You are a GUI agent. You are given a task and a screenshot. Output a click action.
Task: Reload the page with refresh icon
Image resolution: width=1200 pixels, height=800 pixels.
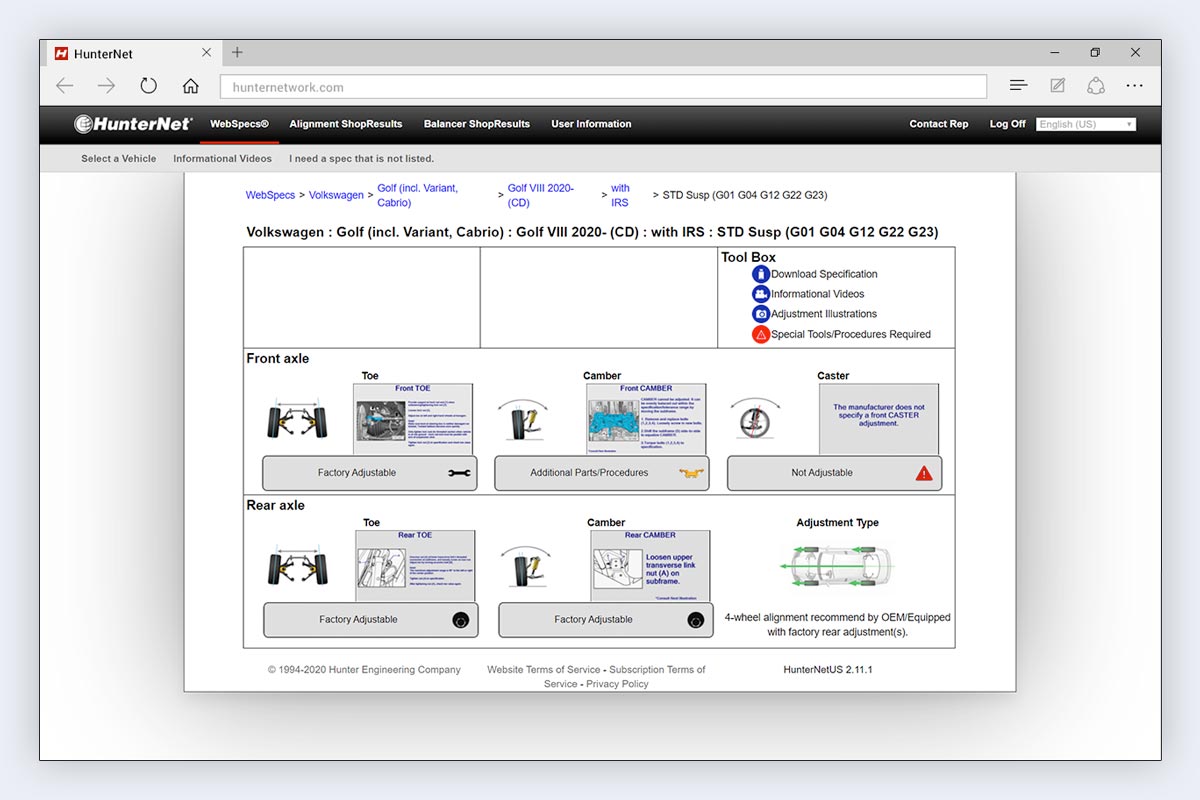click(148, 86)
